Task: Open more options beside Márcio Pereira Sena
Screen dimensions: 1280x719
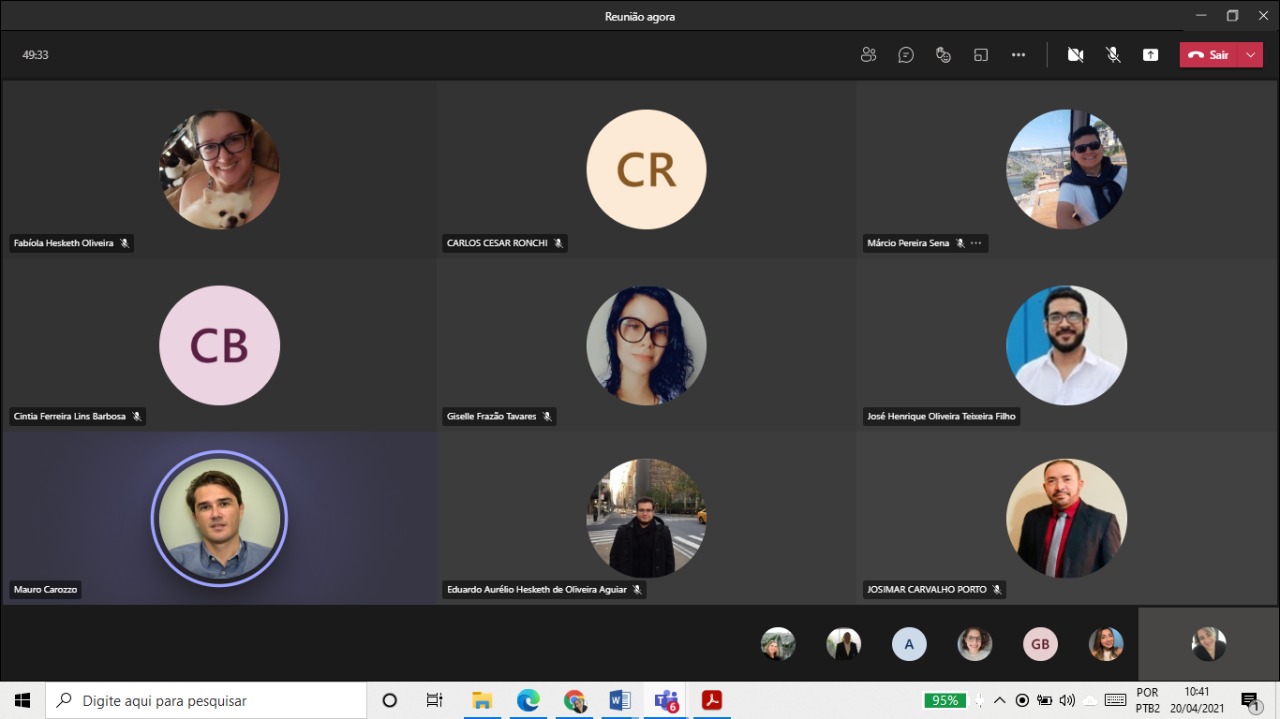Action: (976, 243)
